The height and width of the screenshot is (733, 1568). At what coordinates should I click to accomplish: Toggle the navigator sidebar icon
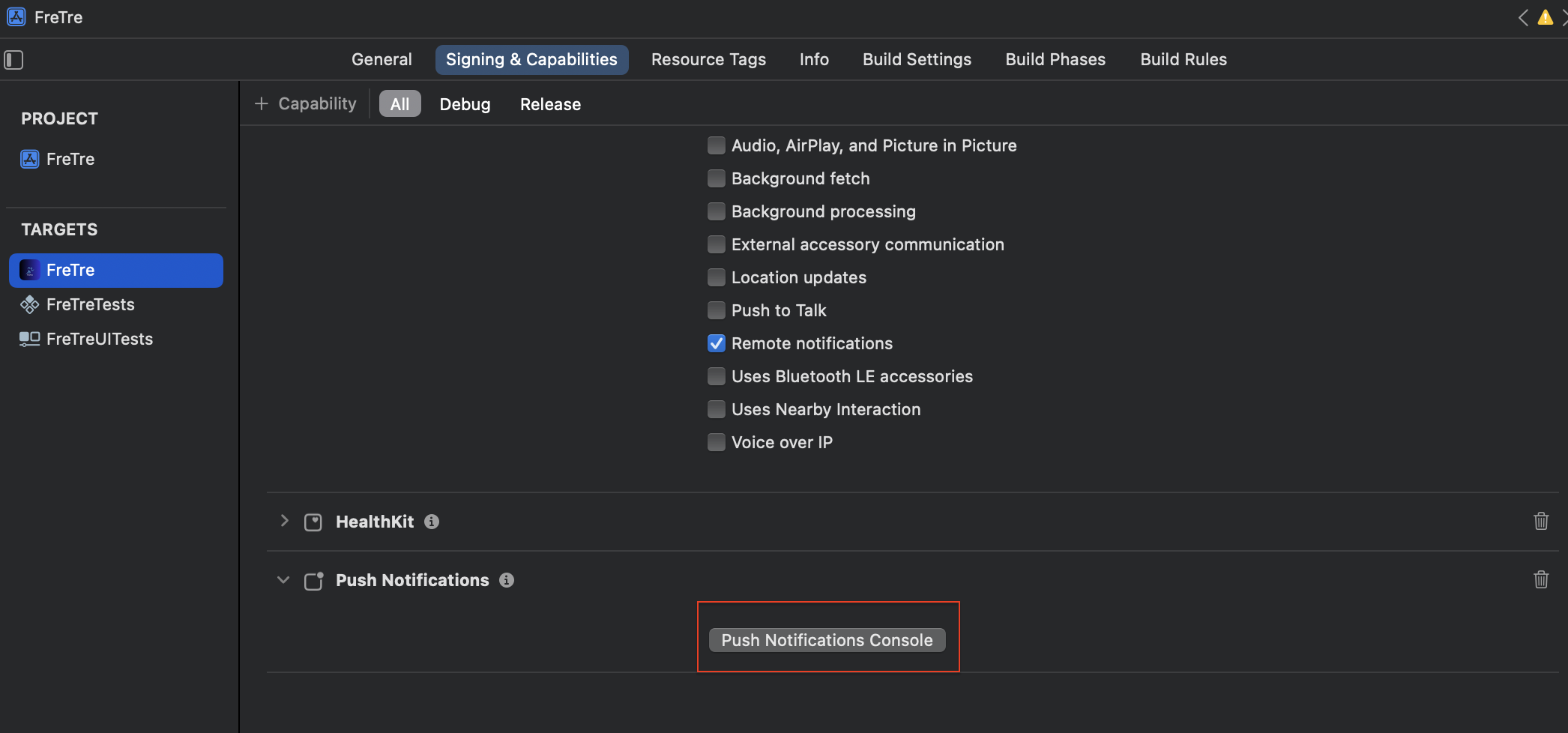click(13, 60)
